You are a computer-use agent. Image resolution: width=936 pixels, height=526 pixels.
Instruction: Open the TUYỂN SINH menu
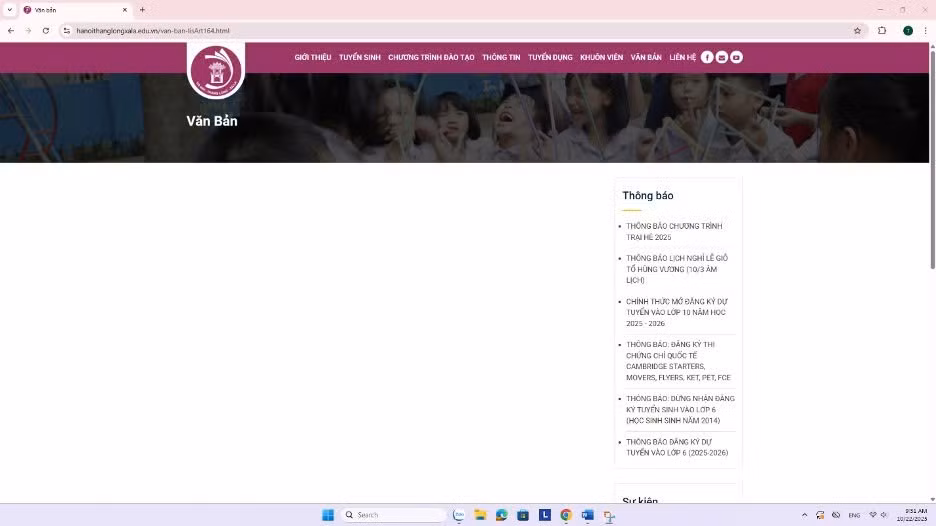point(359,57)
